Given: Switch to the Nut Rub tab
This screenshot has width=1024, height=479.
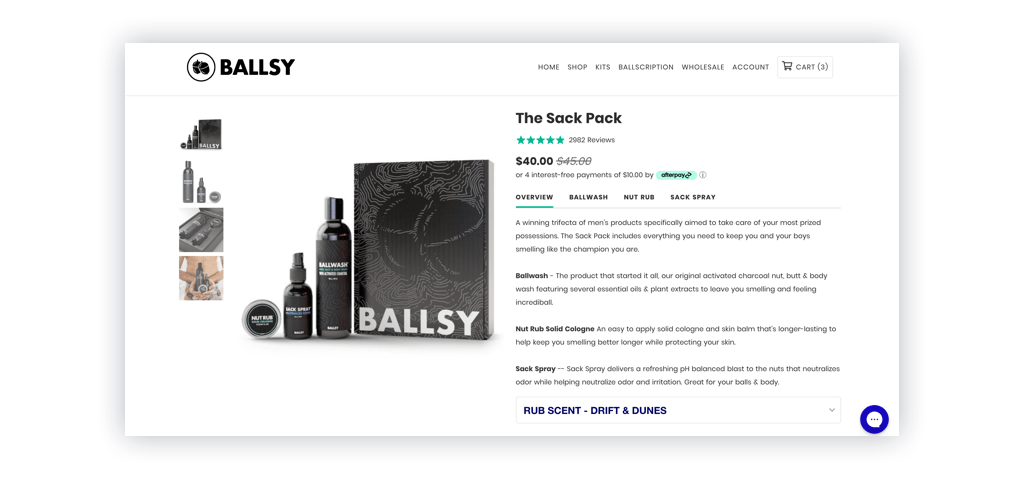Looking at the screenshot, I should (639, 197).
